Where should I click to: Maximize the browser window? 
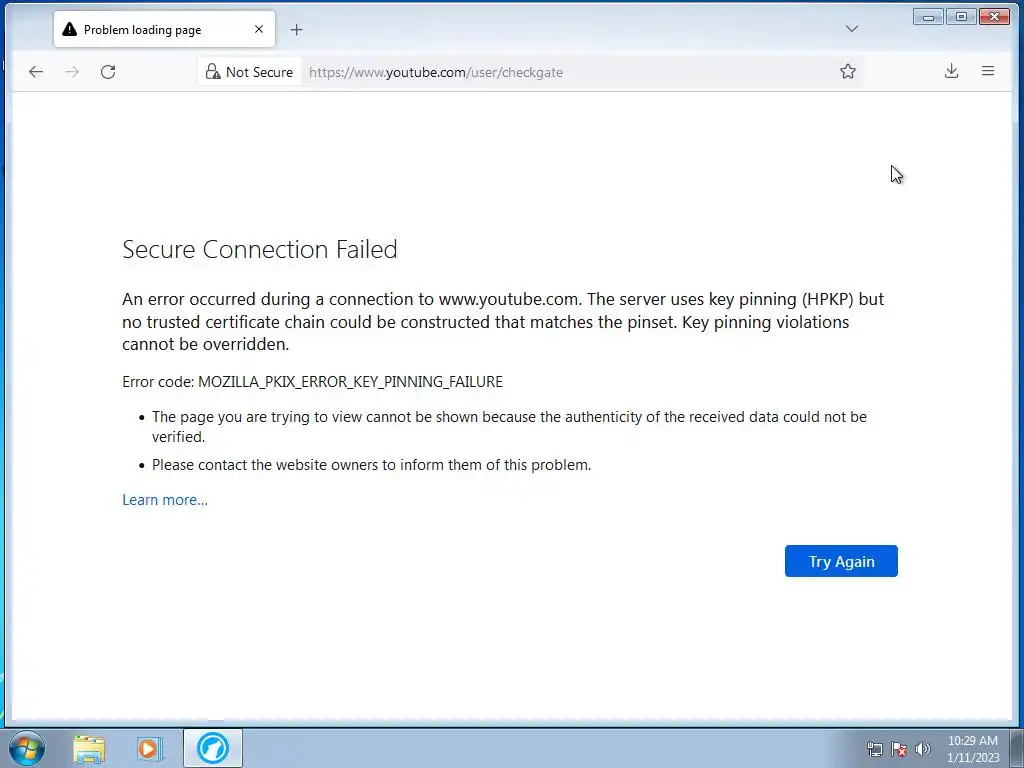tap(961, 17)
